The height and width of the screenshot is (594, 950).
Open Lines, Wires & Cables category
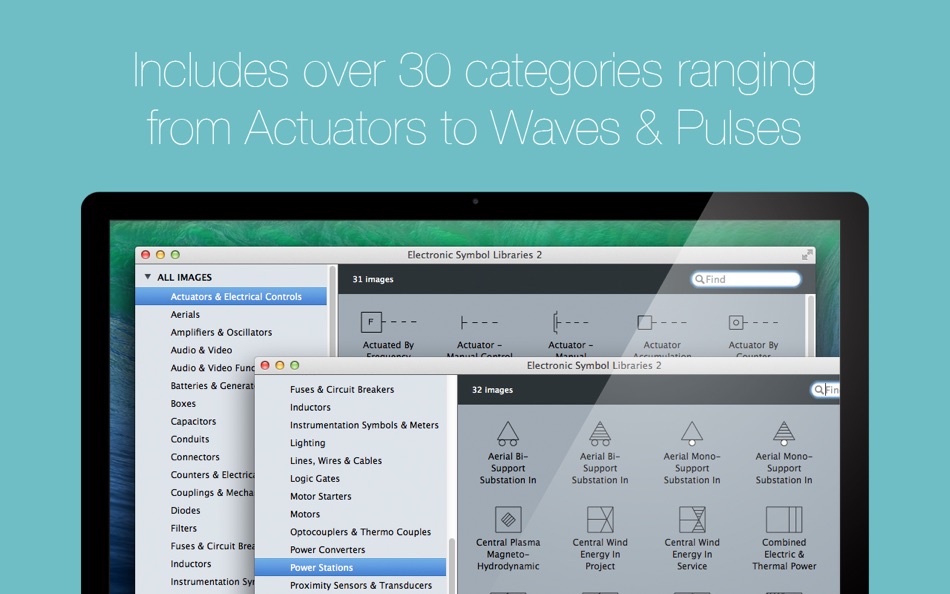pos(336,461)
